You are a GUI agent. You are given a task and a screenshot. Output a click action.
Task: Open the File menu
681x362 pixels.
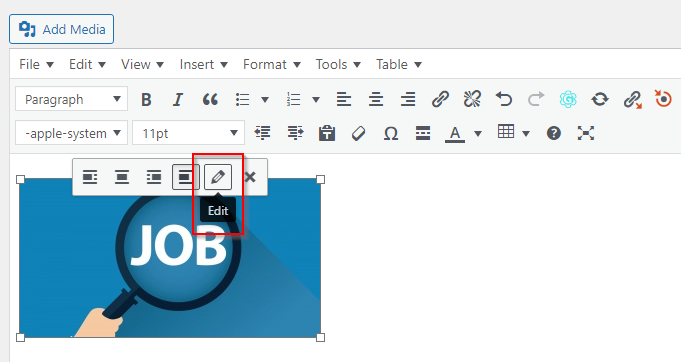(x=36, y=64)
